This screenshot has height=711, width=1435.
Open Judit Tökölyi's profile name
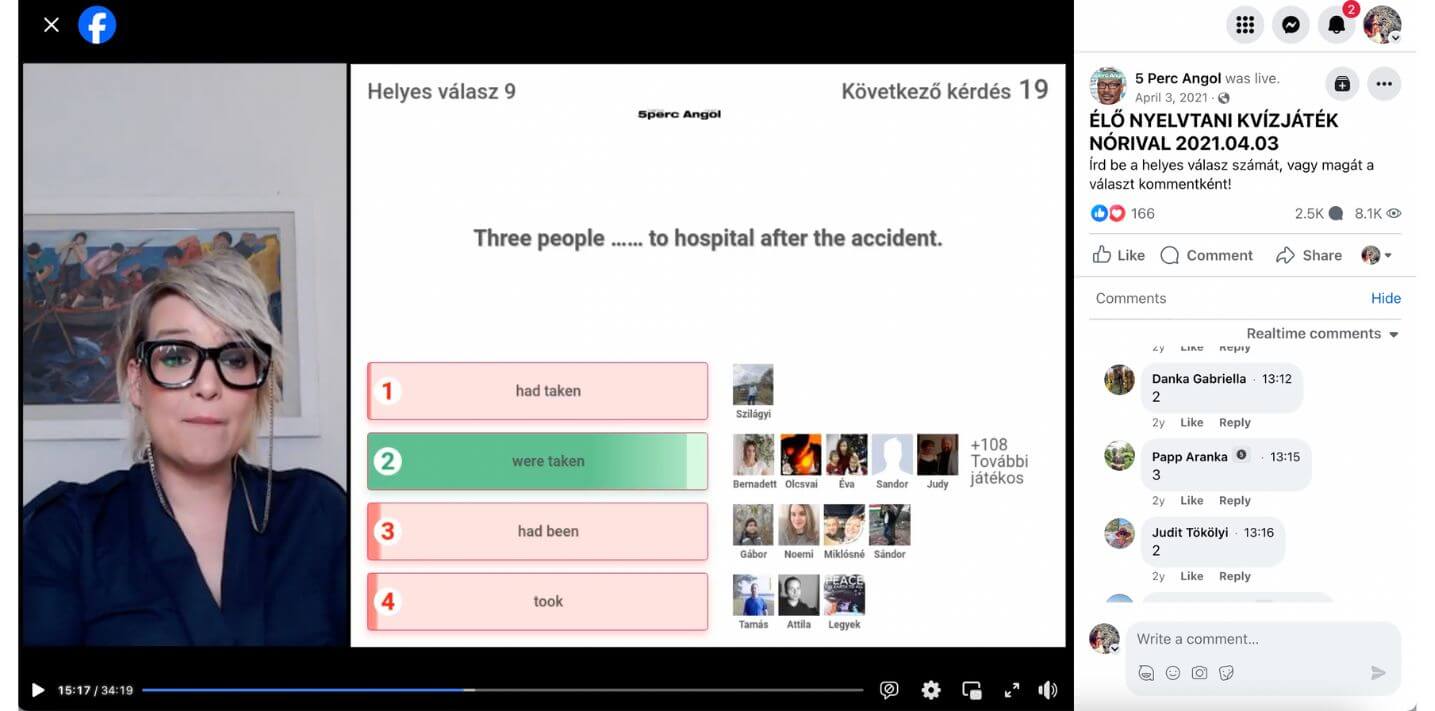click(1190, 533)
